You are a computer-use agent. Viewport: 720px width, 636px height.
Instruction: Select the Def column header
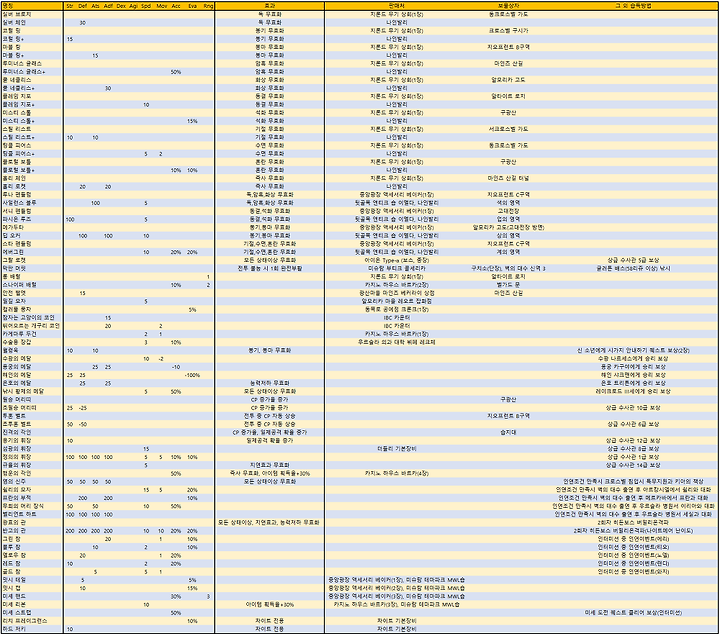point(82,6)
